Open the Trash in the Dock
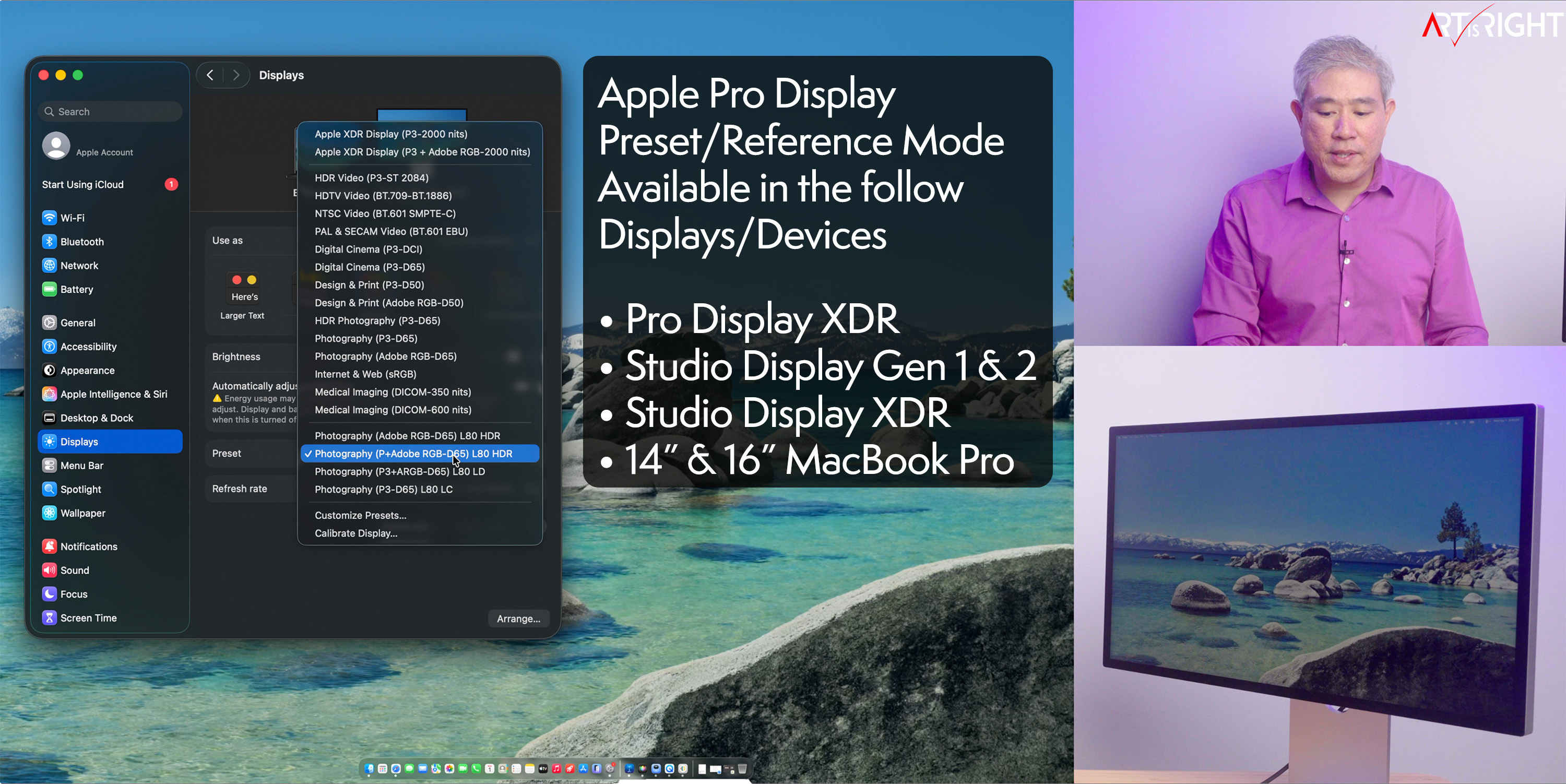The image size is (1566, 784). click(x=743, y=769)
